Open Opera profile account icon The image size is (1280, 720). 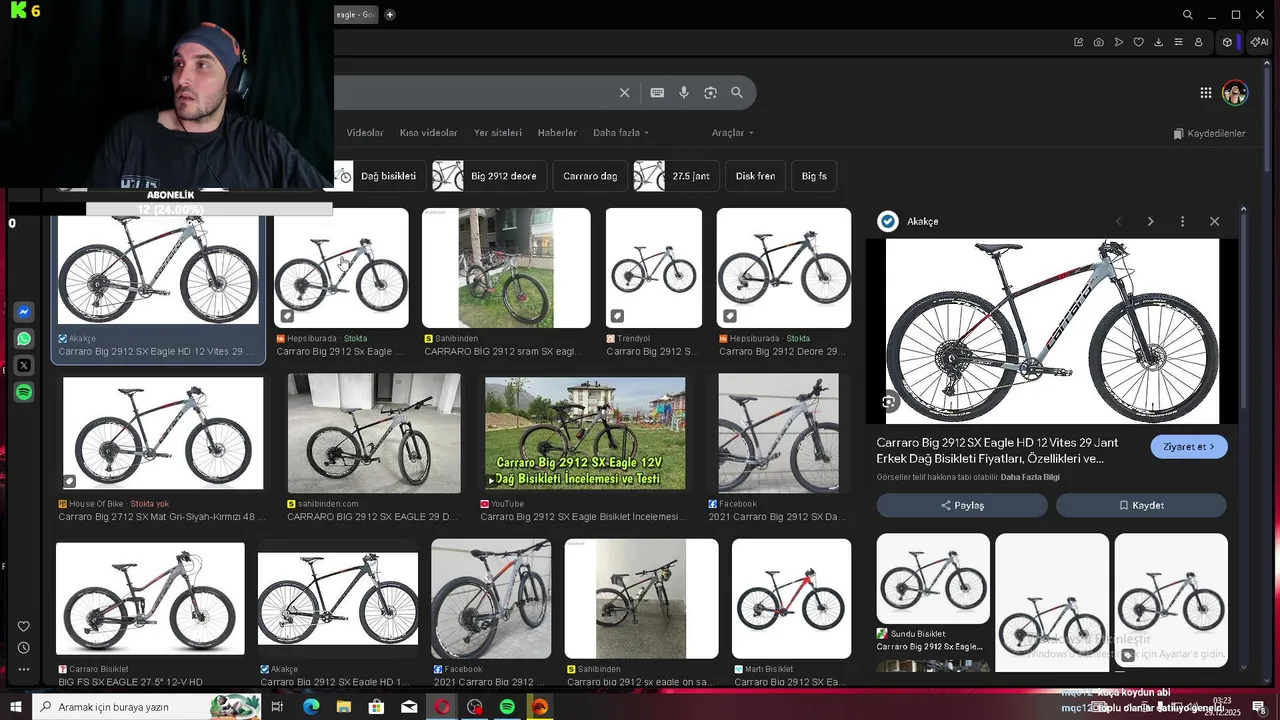pyautogui.click(x=1198, y=42)
